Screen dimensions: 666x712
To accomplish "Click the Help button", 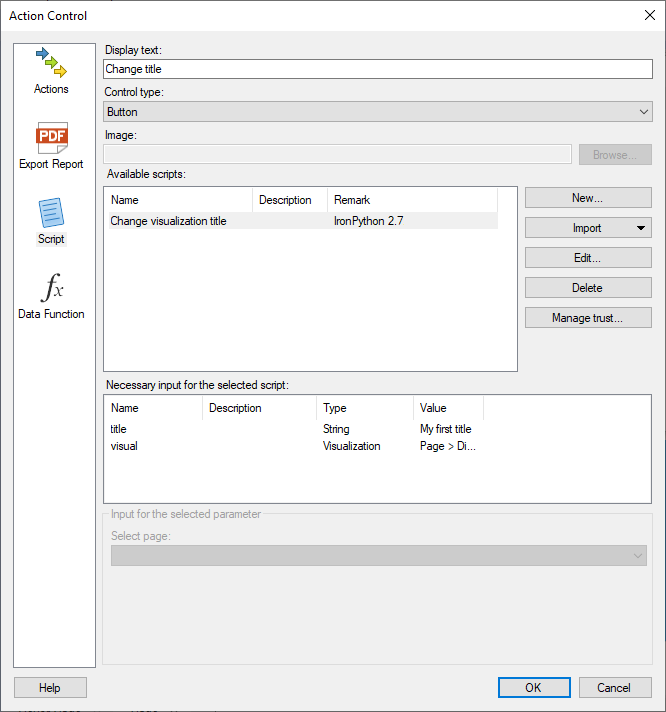I will (50, 687).
